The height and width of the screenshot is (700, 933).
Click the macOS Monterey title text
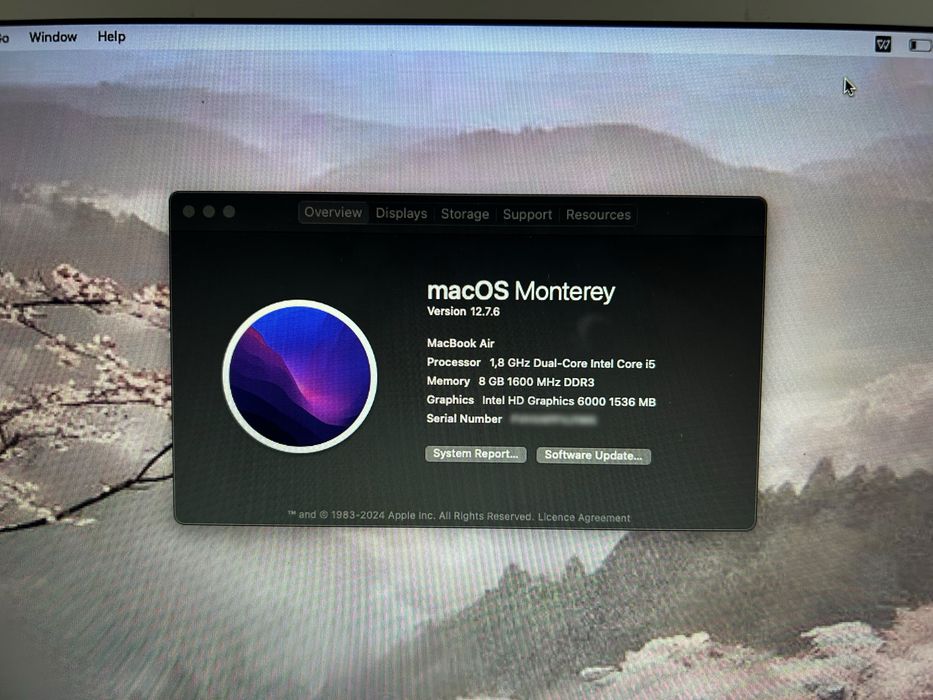[521, 291]
